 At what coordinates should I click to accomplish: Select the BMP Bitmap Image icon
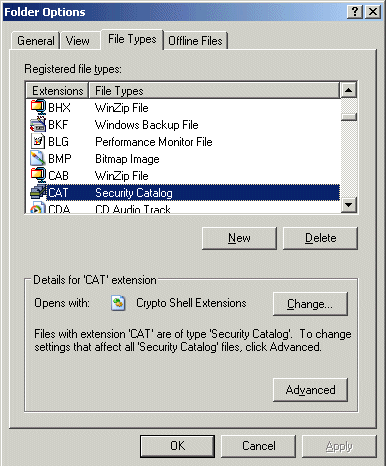38,158
